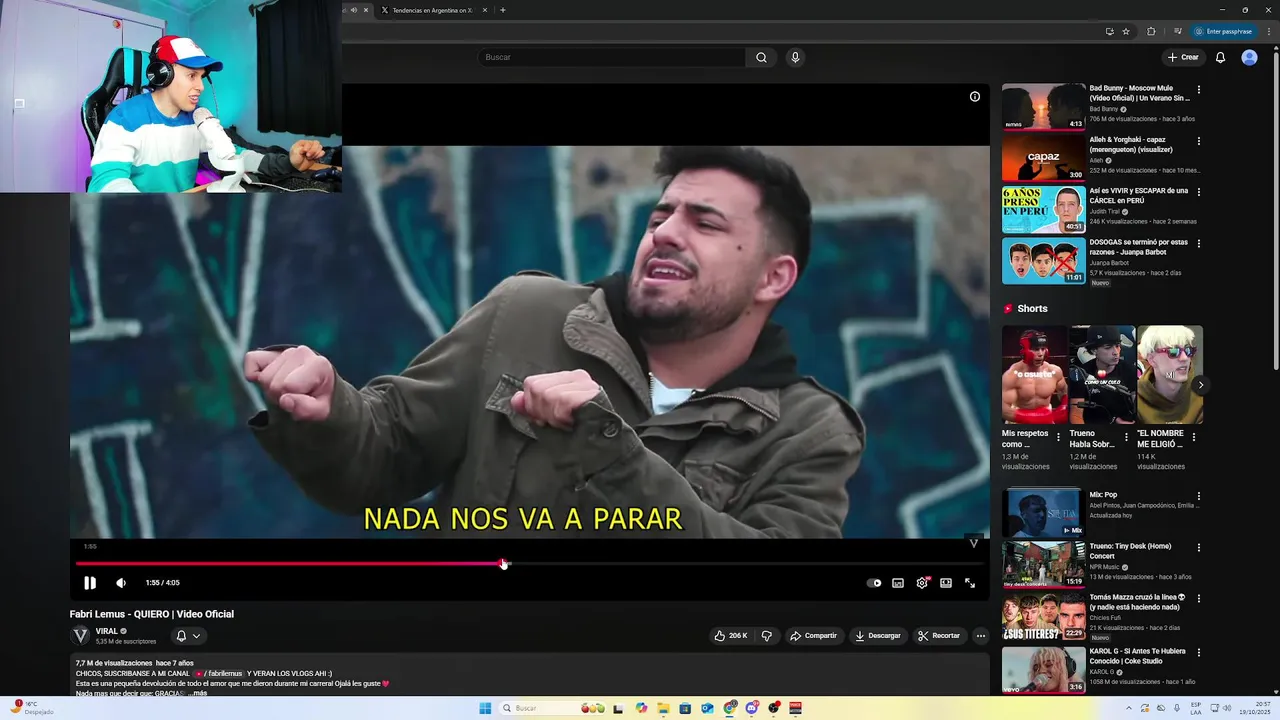This screenshot has height=720, width=1280.
Task: Open browser media control icon
Action: point(1177,31)
